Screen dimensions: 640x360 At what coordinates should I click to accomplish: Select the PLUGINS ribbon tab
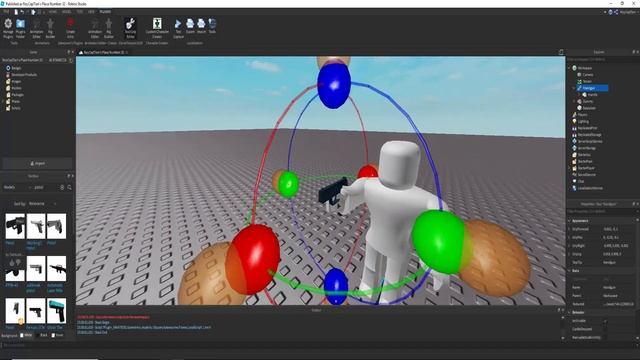(105, 12)
